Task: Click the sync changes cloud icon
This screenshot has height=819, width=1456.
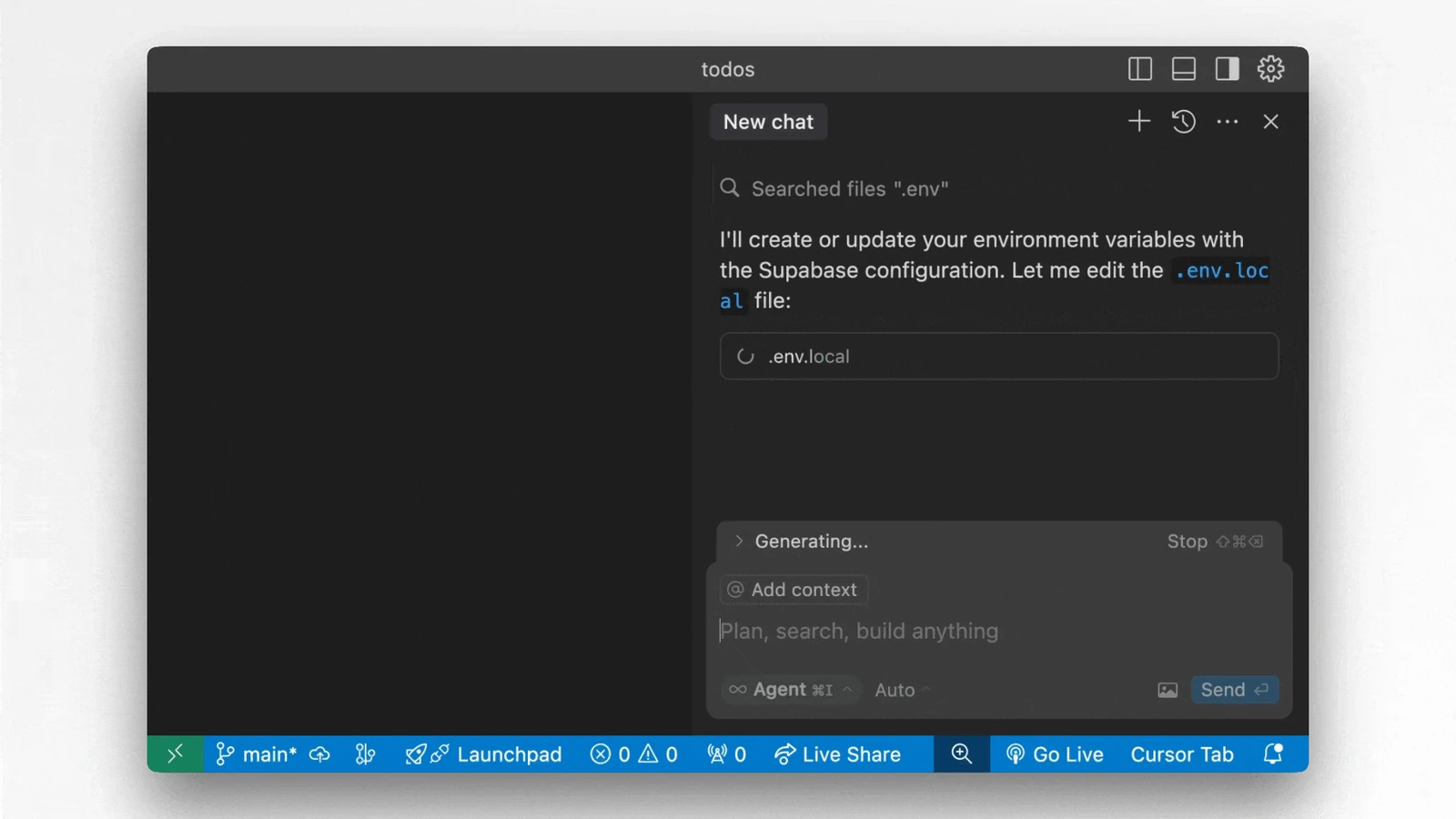Action: (319, 754)
